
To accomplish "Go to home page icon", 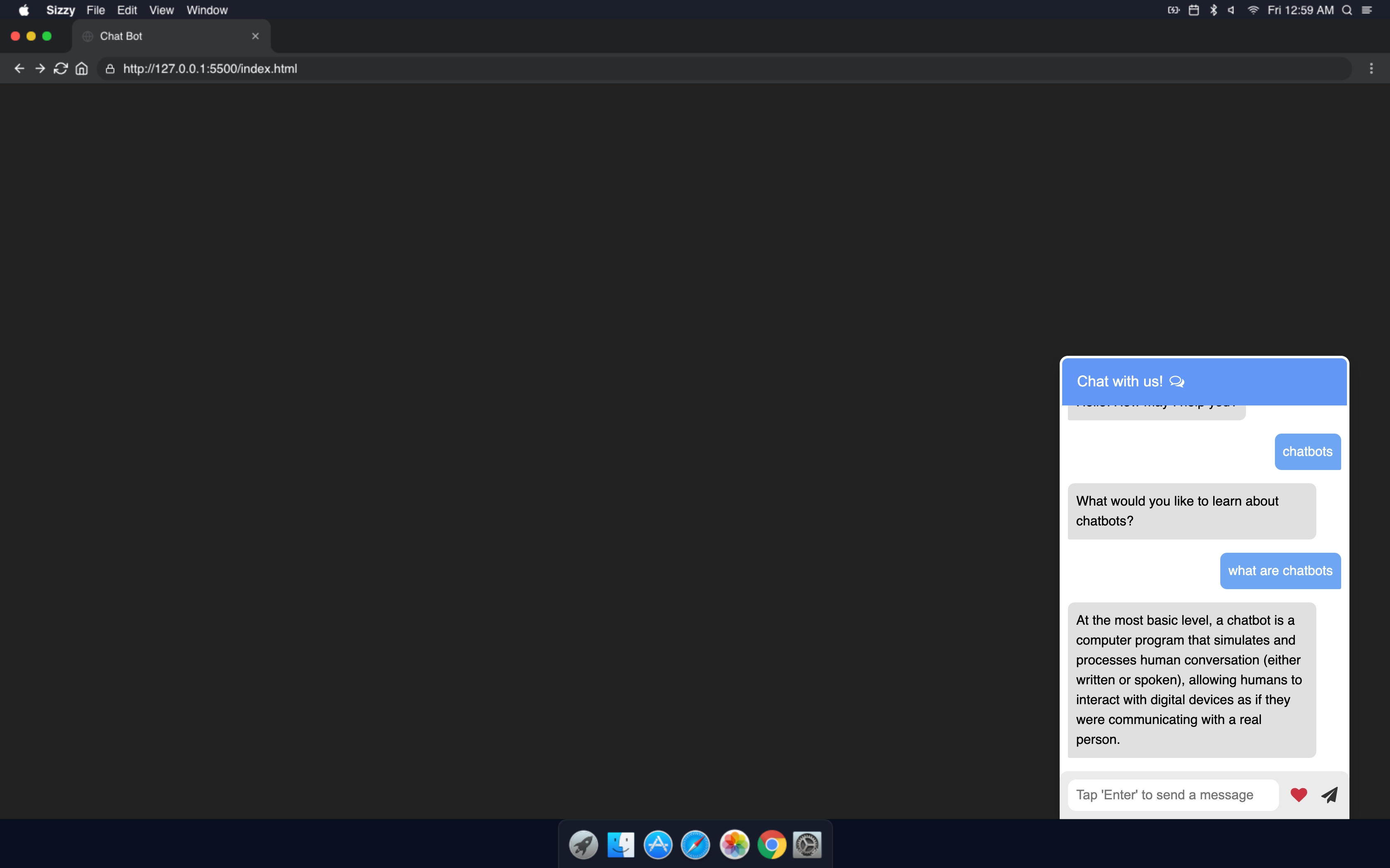I will tap(82, 68).
